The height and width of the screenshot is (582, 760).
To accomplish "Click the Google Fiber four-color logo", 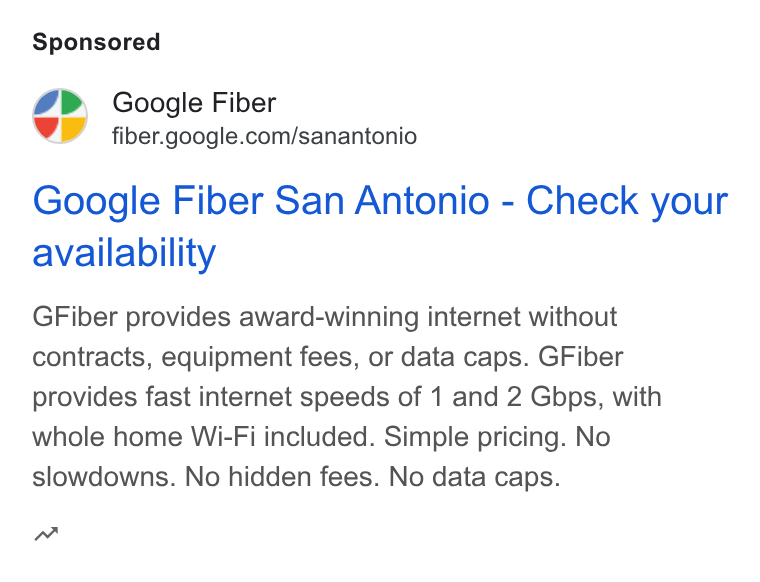I will pos(60,116).
